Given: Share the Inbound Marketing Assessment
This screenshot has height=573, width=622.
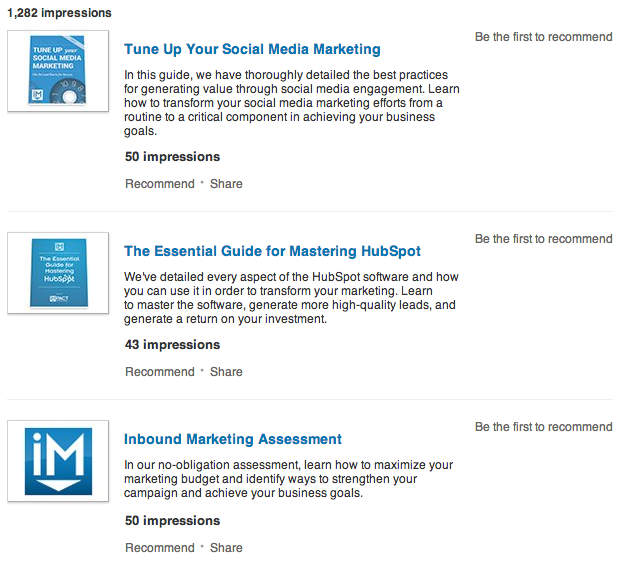Looking at the screenshot, I should click(226, 548).
